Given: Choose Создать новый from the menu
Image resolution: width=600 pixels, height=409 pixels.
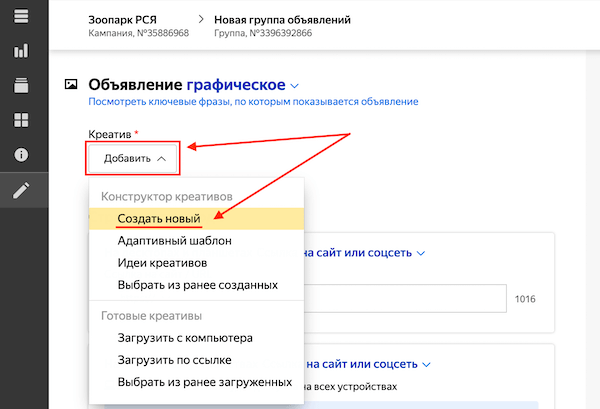Looking at the screenshot, I should coord(159,219).
